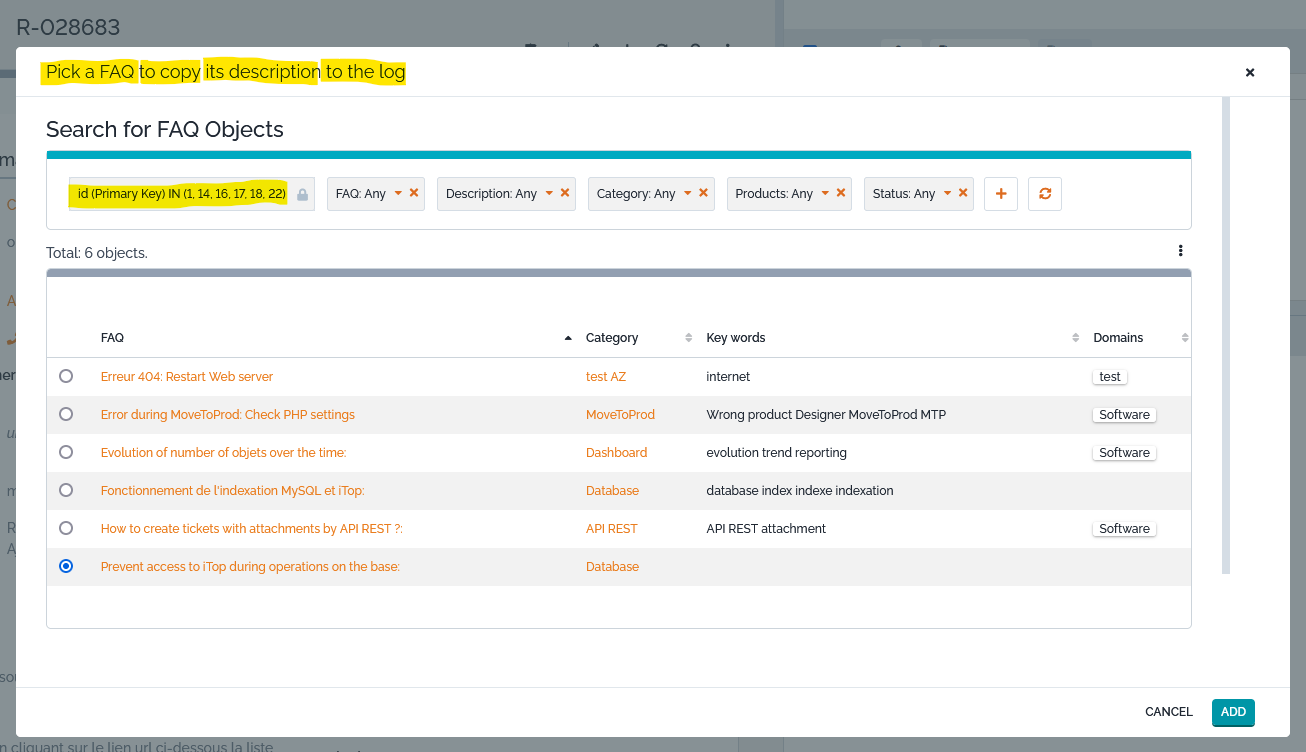Remove the Products: Any filter

point(841,193)
